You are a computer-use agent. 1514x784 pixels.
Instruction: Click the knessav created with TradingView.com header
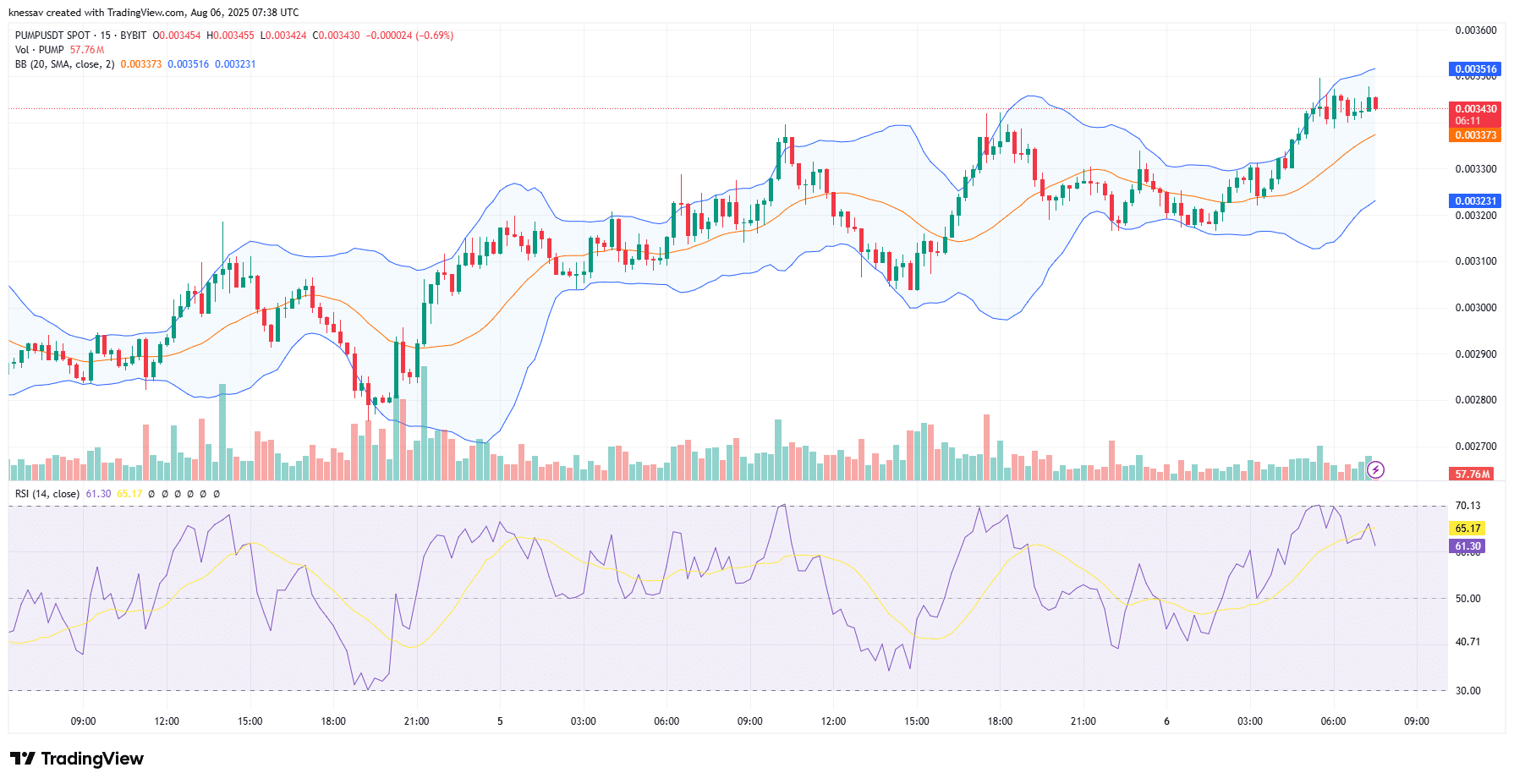(x=153, y=13)
